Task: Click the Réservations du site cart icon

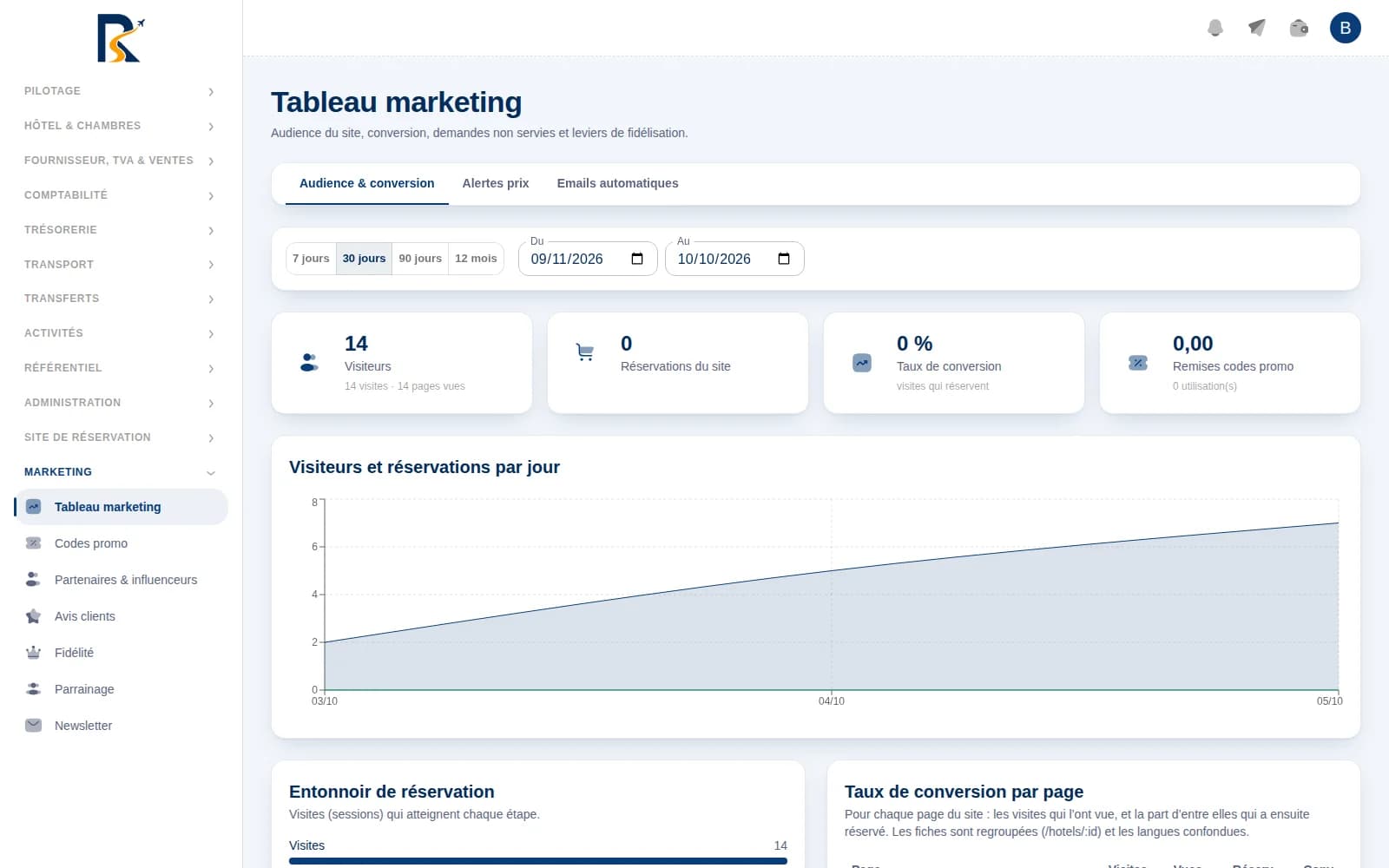Action: click(x=585, y=352)
